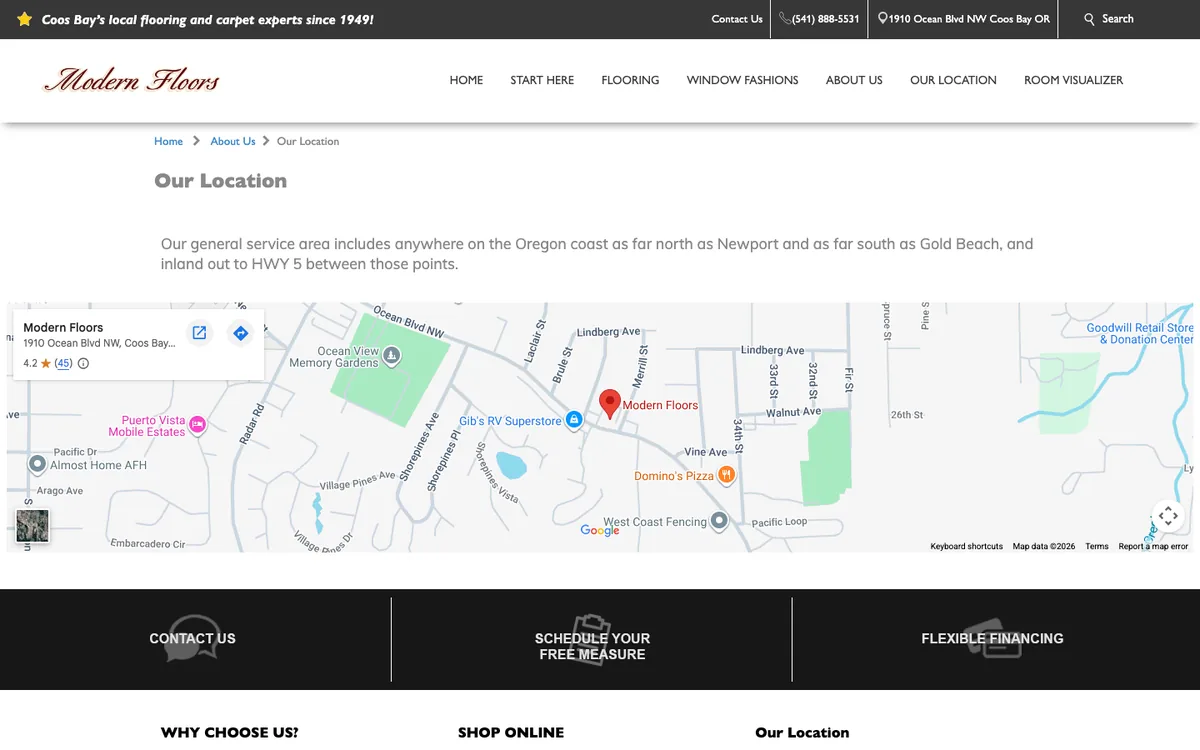Open the FLOORING menu
The height and width of the screenshot is (750, 1200).
click(x=630, y=80)
